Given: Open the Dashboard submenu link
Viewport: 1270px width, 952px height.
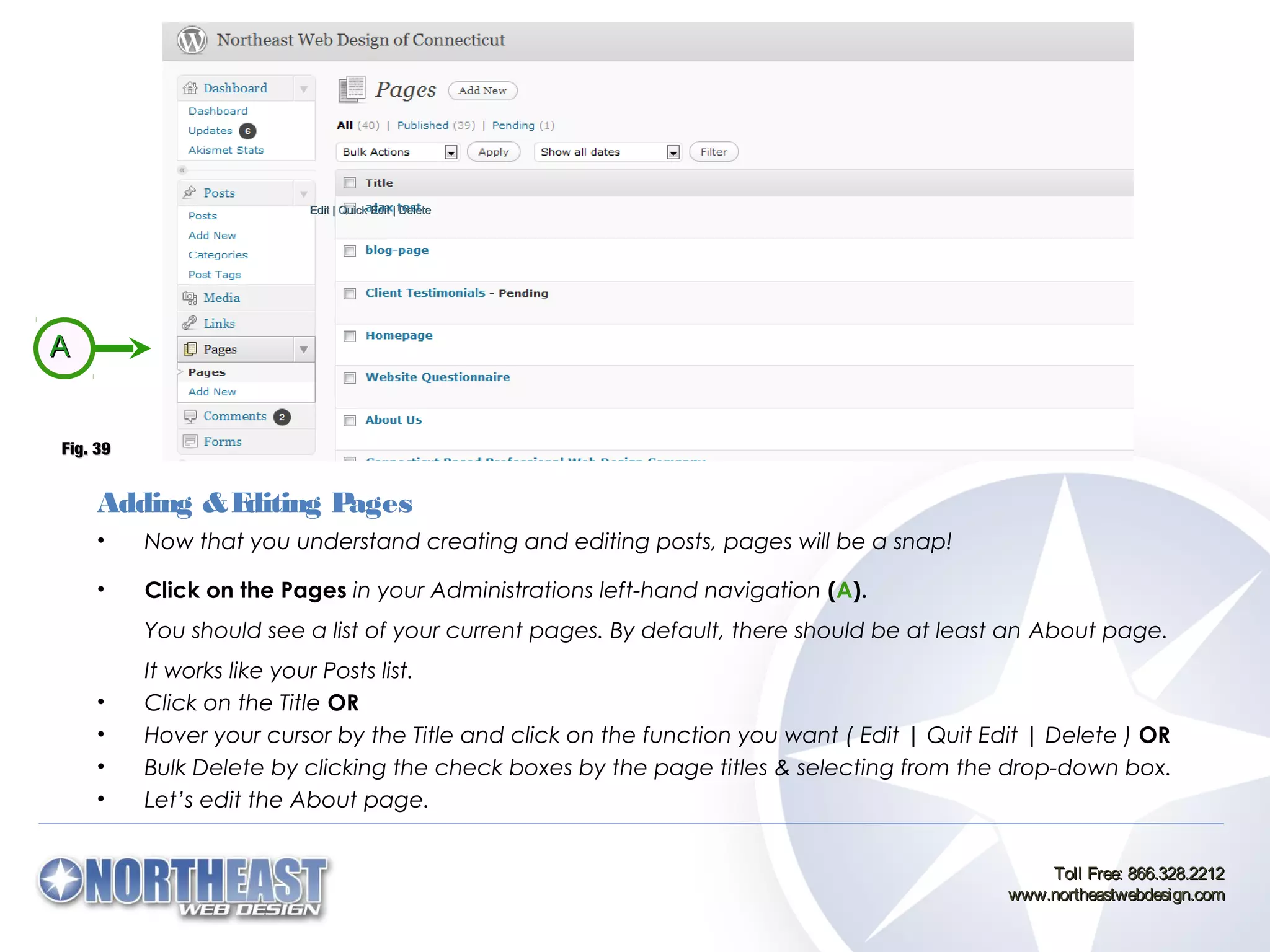Looking at the screenshot, I should click(x=218, y=111).
